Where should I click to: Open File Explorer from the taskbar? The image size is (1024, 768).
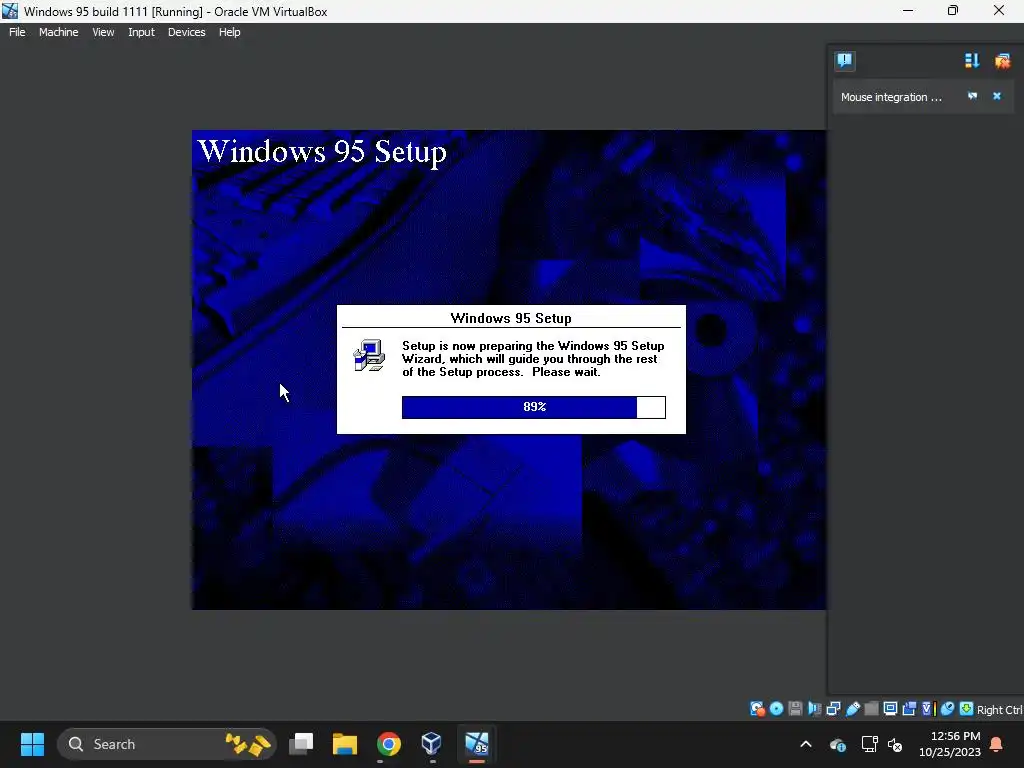(x=345, y=744)
